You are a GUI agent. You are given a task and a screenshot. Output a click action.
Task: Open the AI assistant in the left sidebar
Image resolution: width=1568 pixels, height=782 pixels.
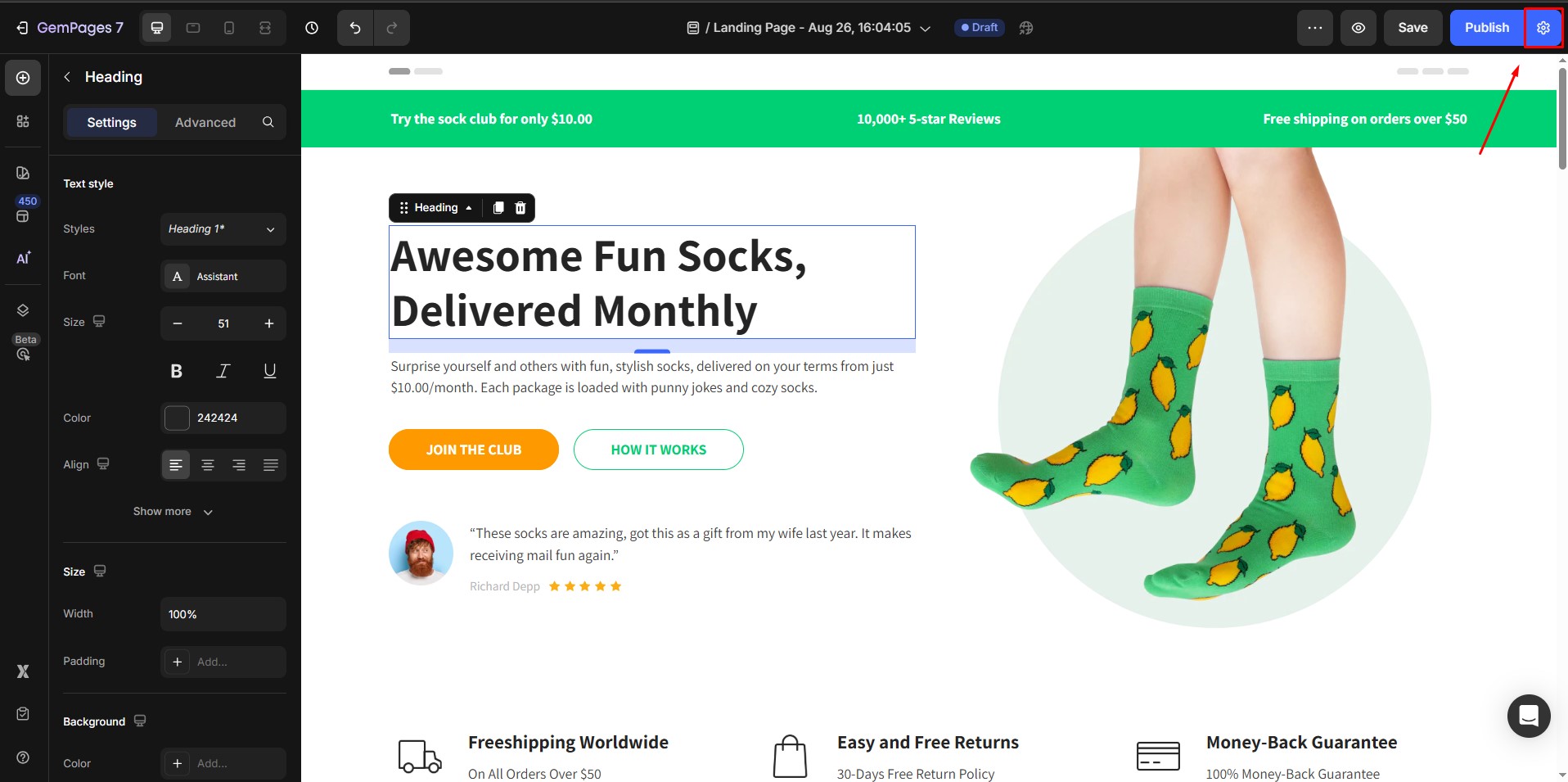[22, 259]
